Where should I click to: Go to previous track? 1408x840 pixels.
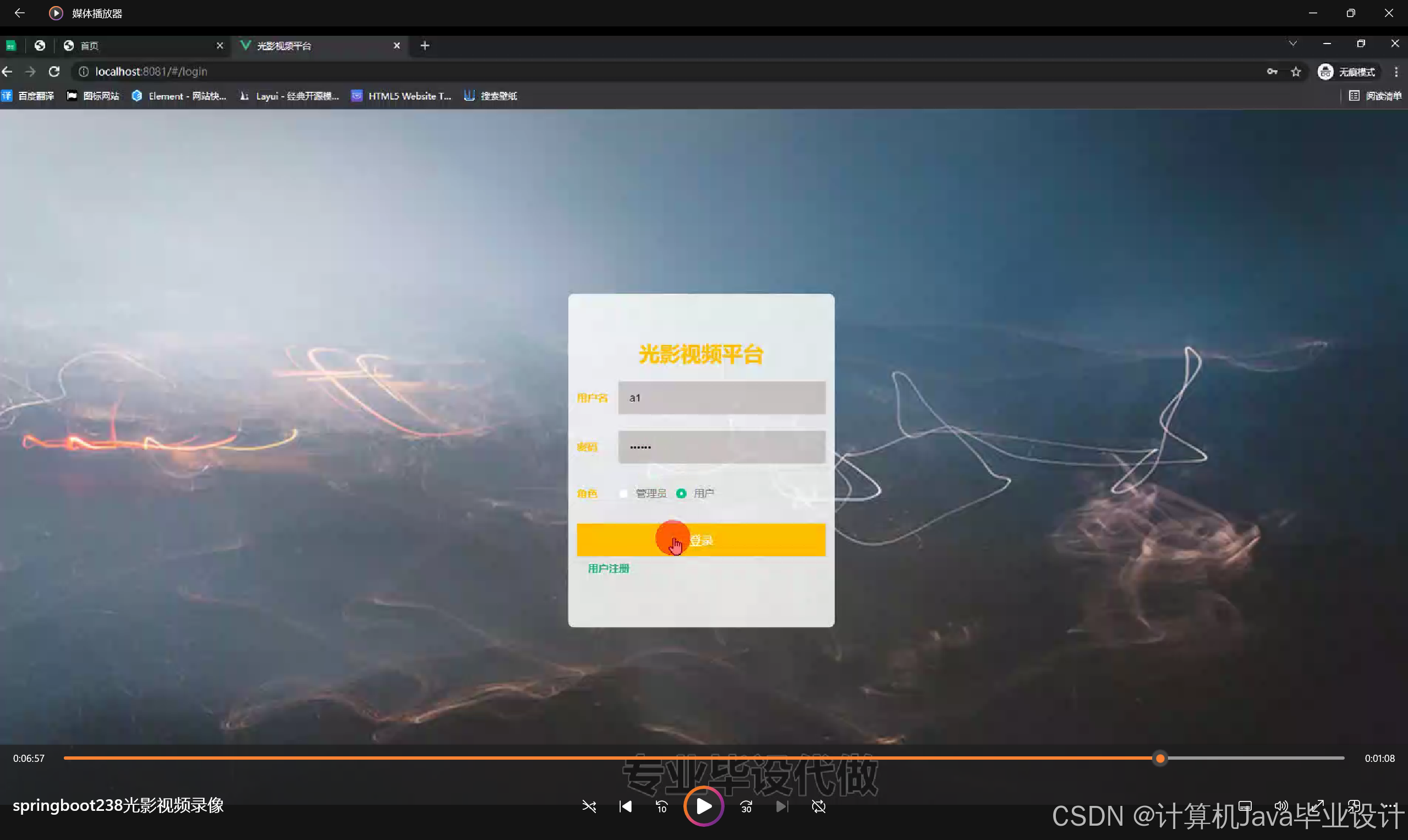tap(626, 806)
